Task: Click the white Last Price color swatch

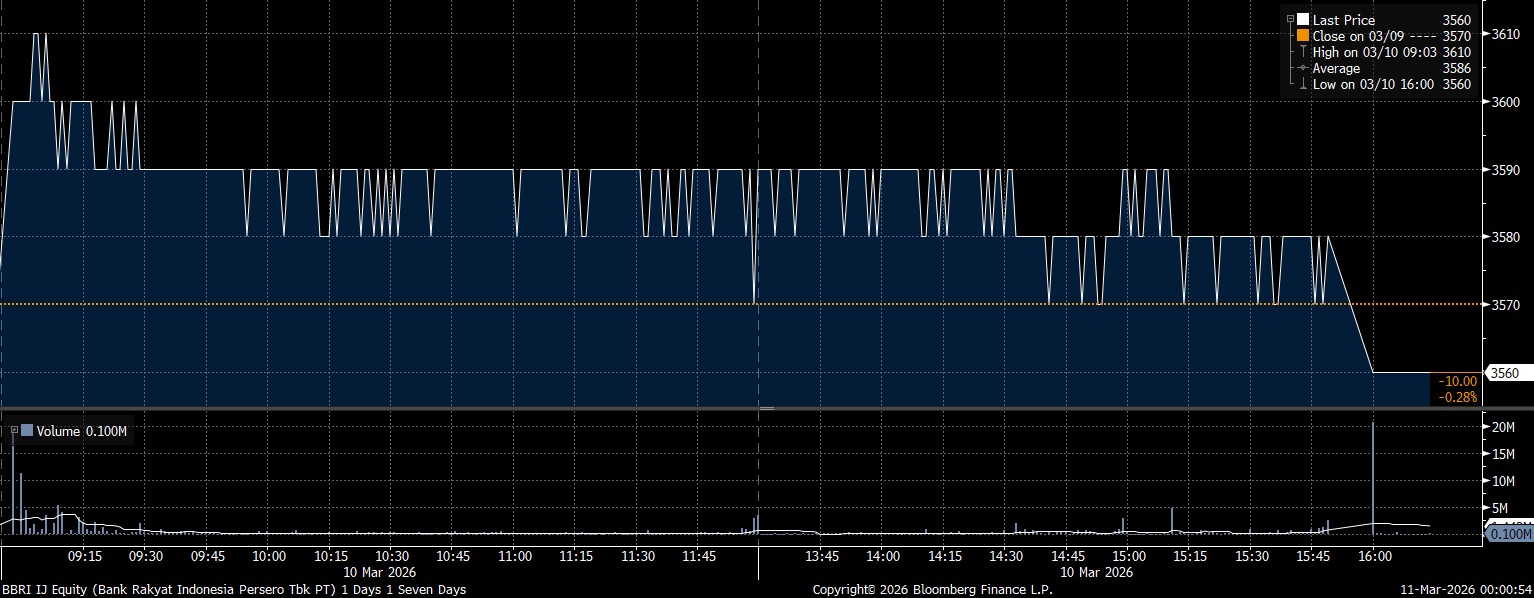Action: click(x=1303, y=20)
